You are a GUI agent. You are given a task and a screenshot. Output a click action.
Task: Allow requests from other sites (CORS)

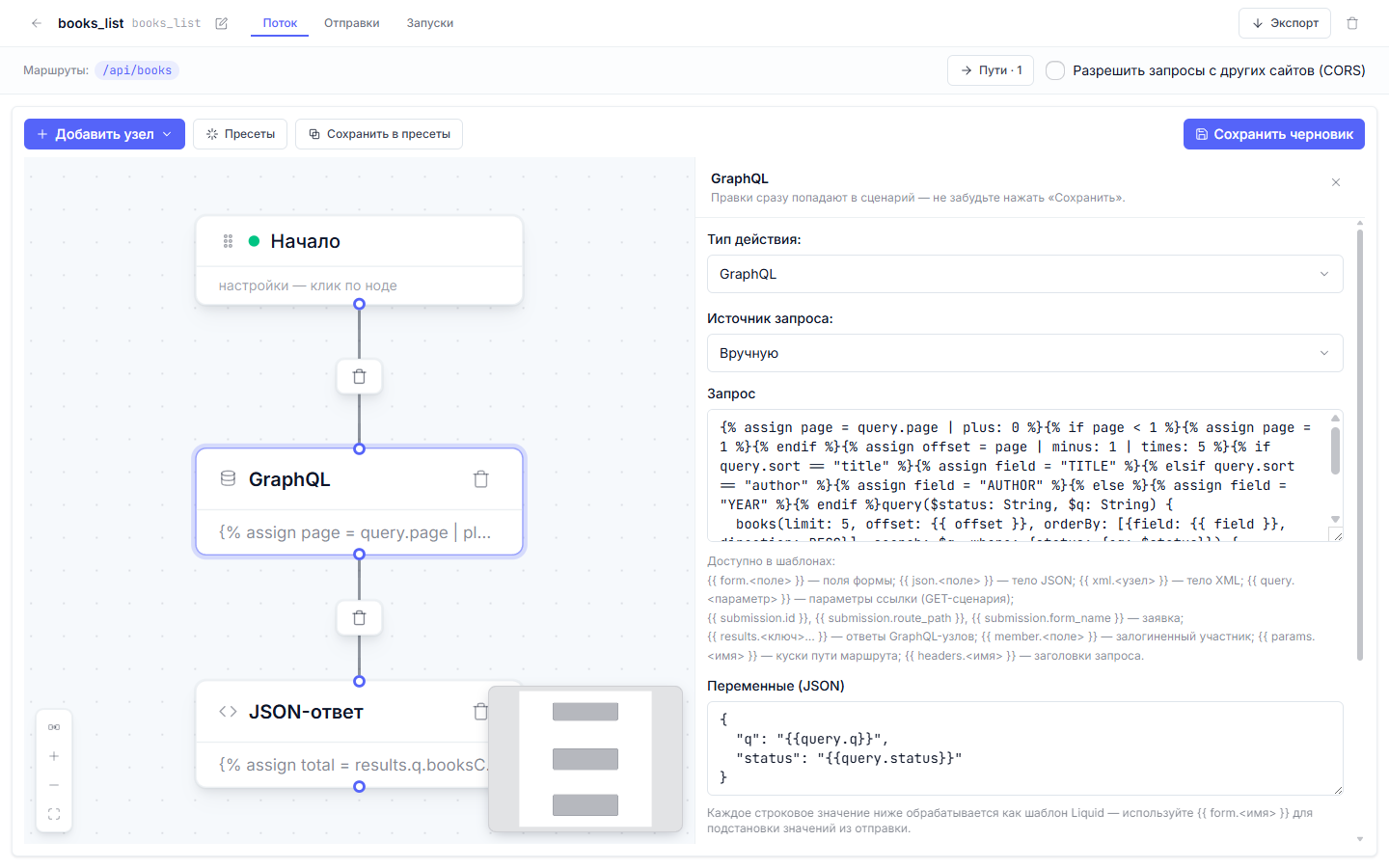(1055, 70)
